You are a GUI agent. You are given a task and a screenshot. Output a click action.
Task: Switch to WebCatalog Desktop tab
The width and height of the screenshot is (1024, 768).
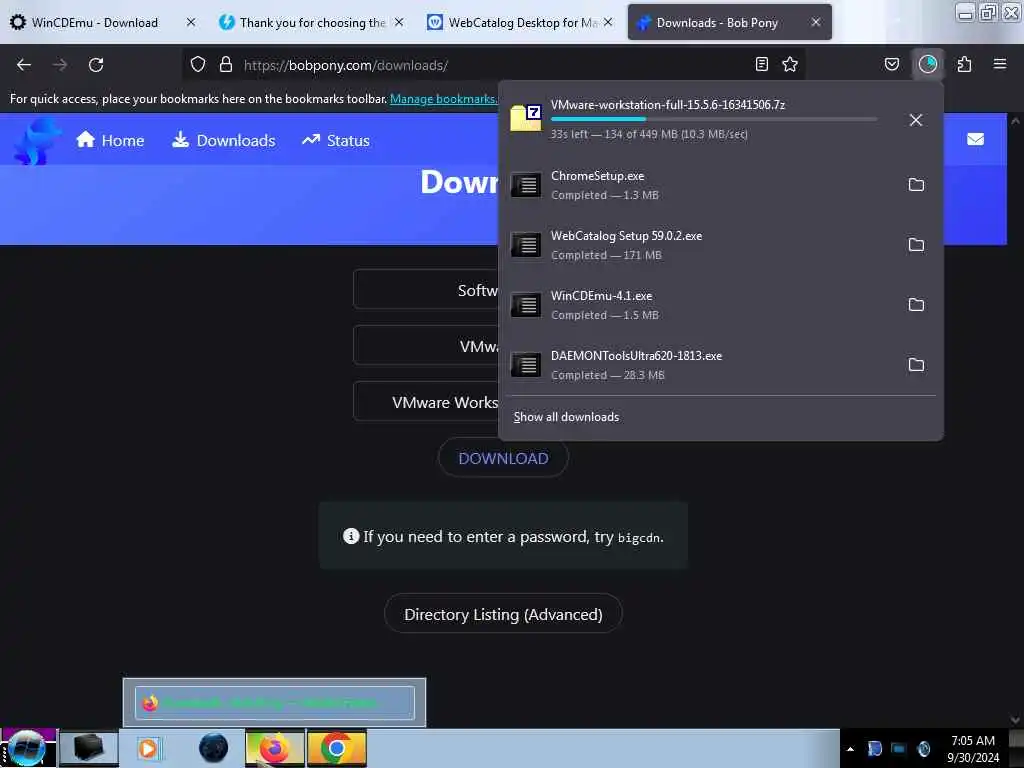point(522,23)
